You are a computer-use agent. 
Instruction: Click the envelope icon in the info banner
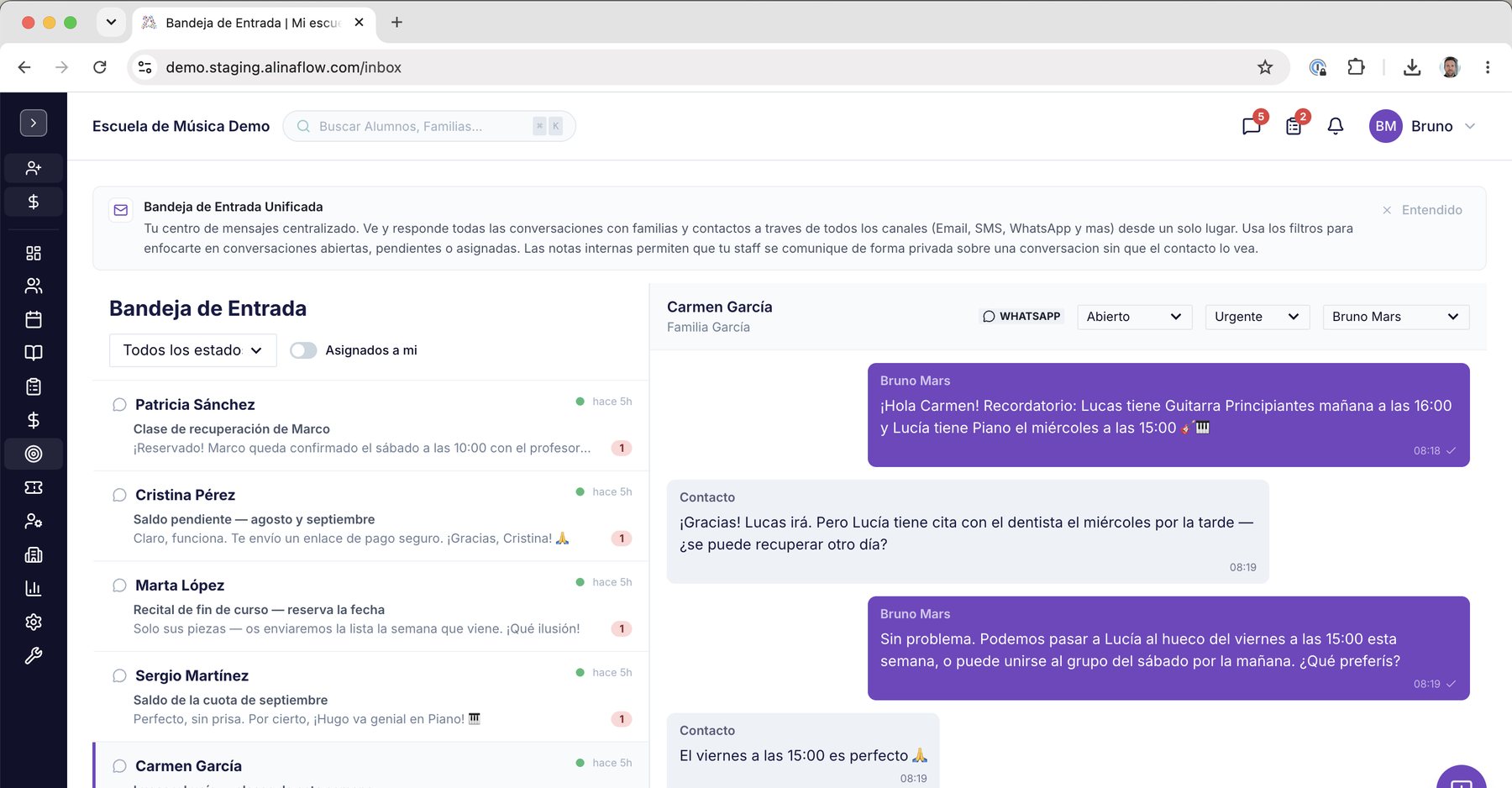[121, 210]
